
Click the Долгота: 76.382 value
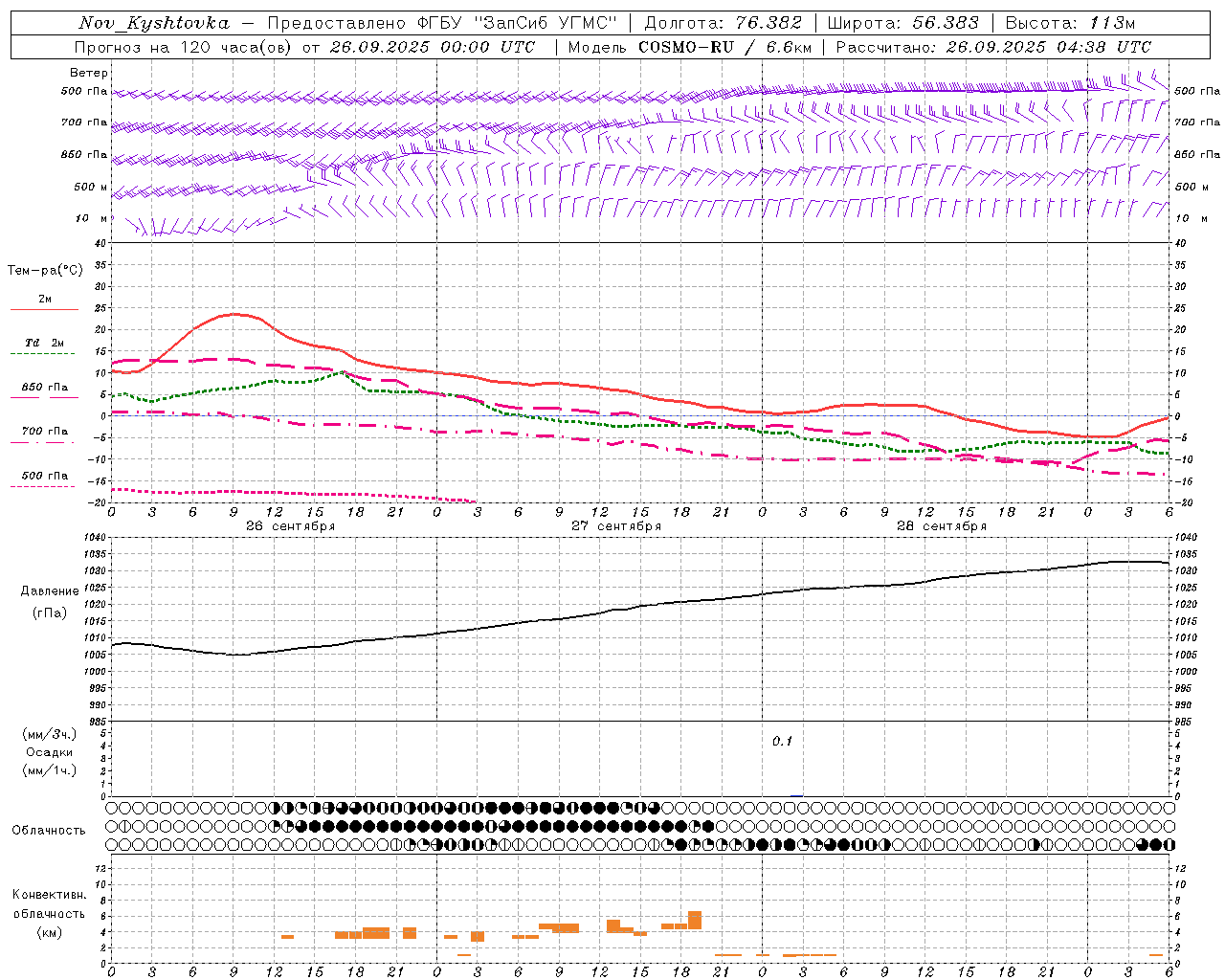724,23
